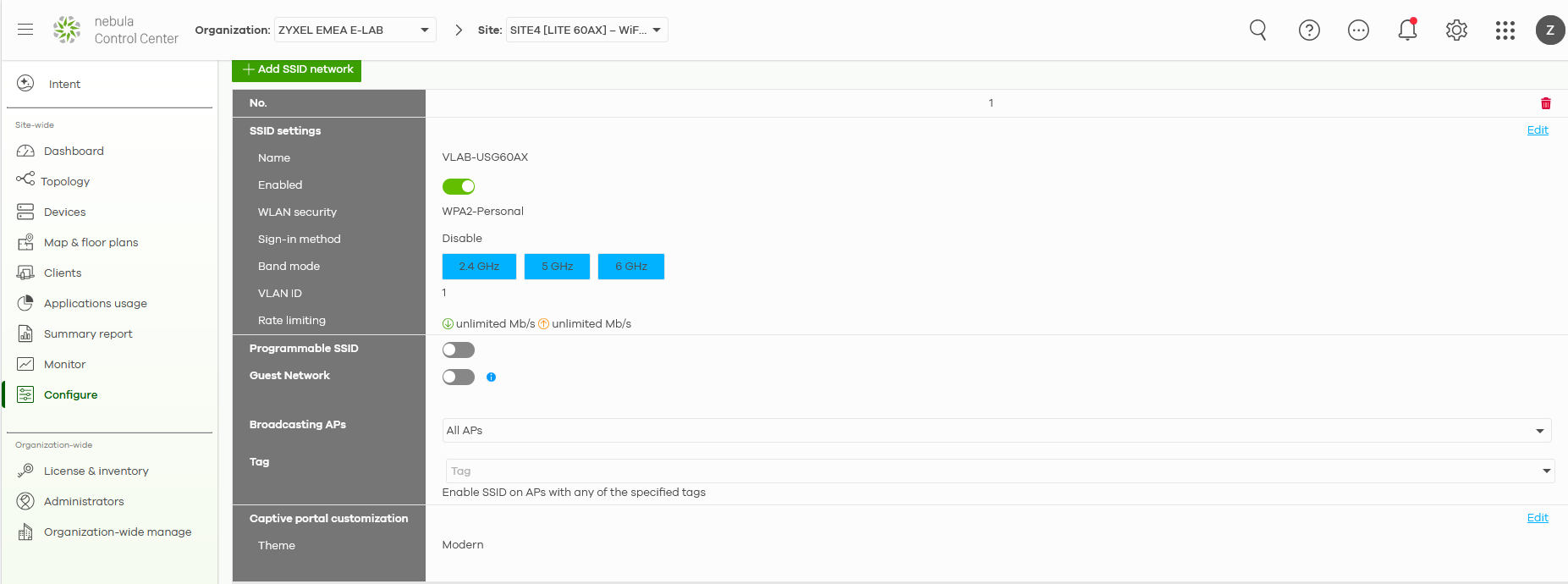This screenshot has height=584, width=1568.
Task: Open the Site selector dropdown
Action: [x=586, y=30]
